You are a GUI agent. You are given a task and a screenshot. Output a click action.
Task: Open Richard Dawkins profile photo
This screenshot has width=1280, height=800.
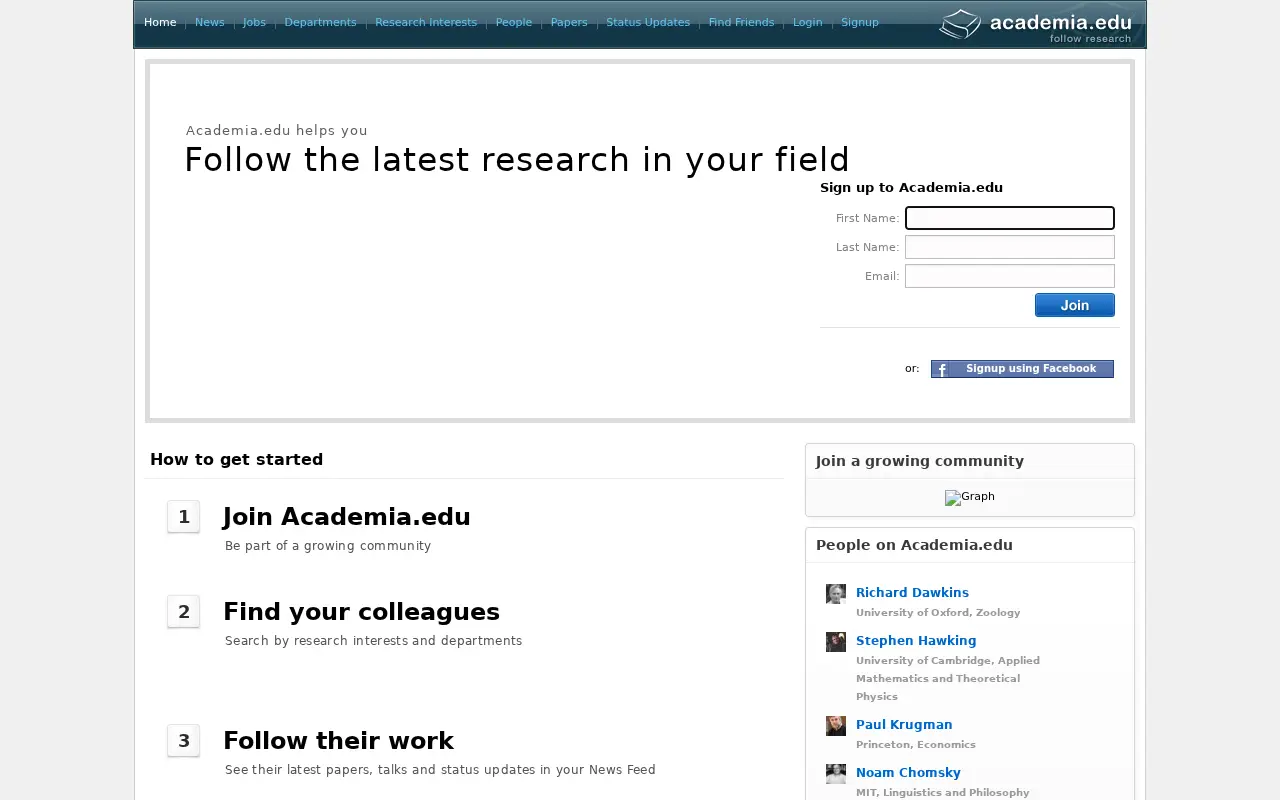point(836,594)
